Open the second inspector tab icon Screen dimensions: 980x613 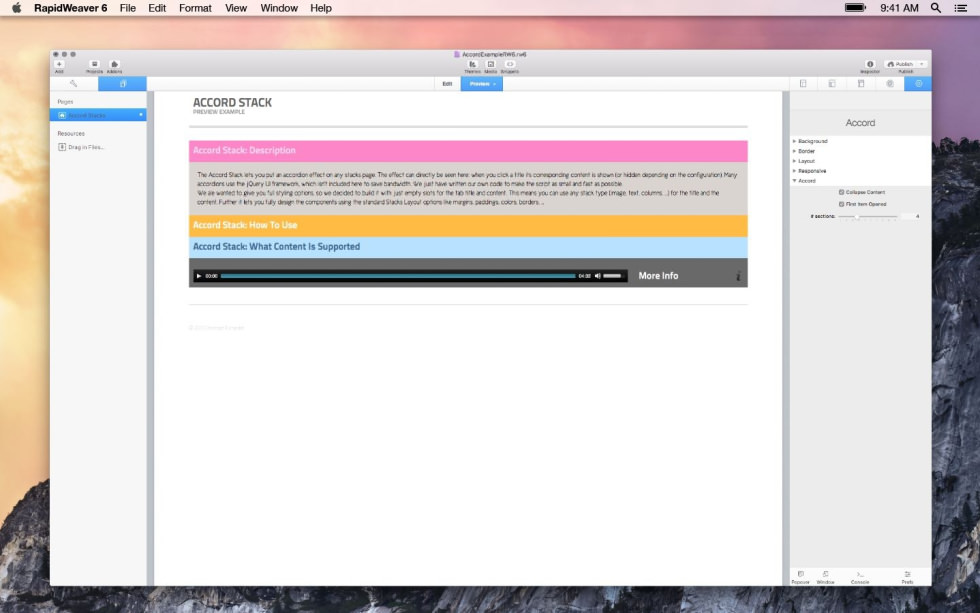tap(832, 84)
